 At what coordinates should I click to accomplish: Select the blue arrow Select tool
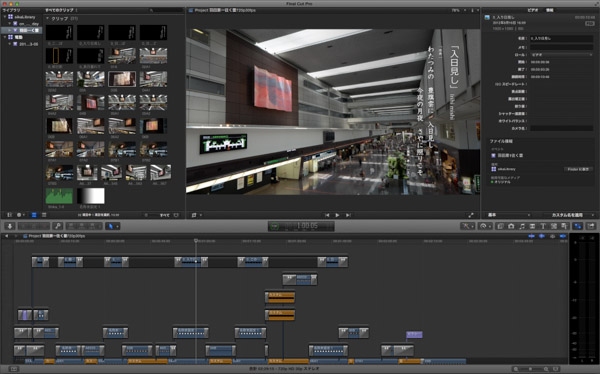(x=111, y=226)
